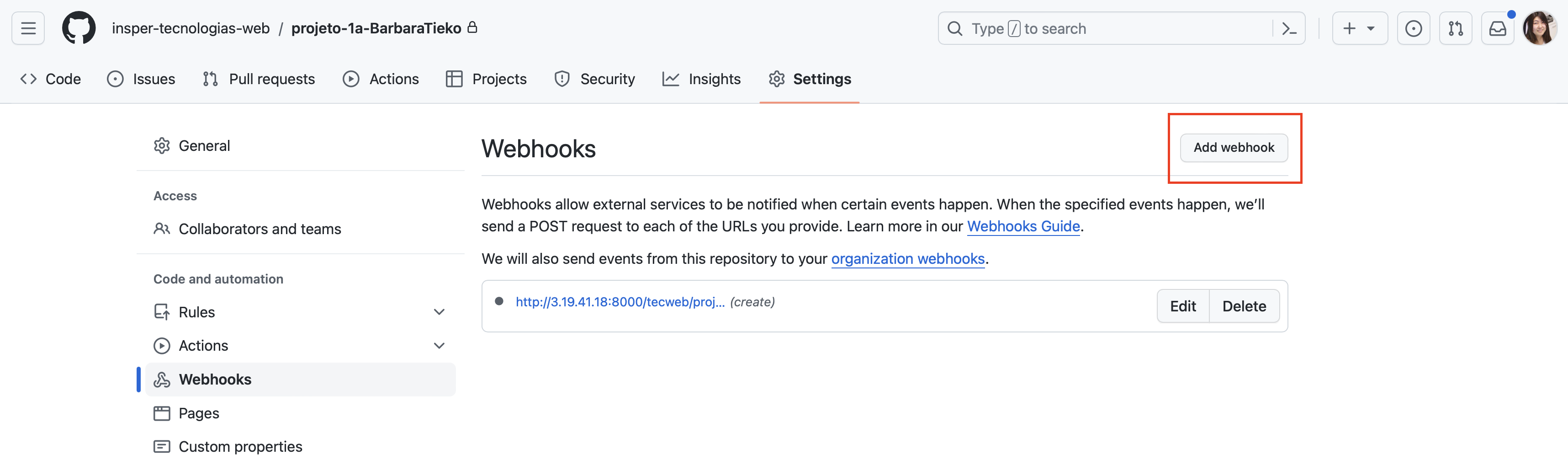Click the Add webhook button
The image size is (1568, 460).
(x=1233, y=147)
